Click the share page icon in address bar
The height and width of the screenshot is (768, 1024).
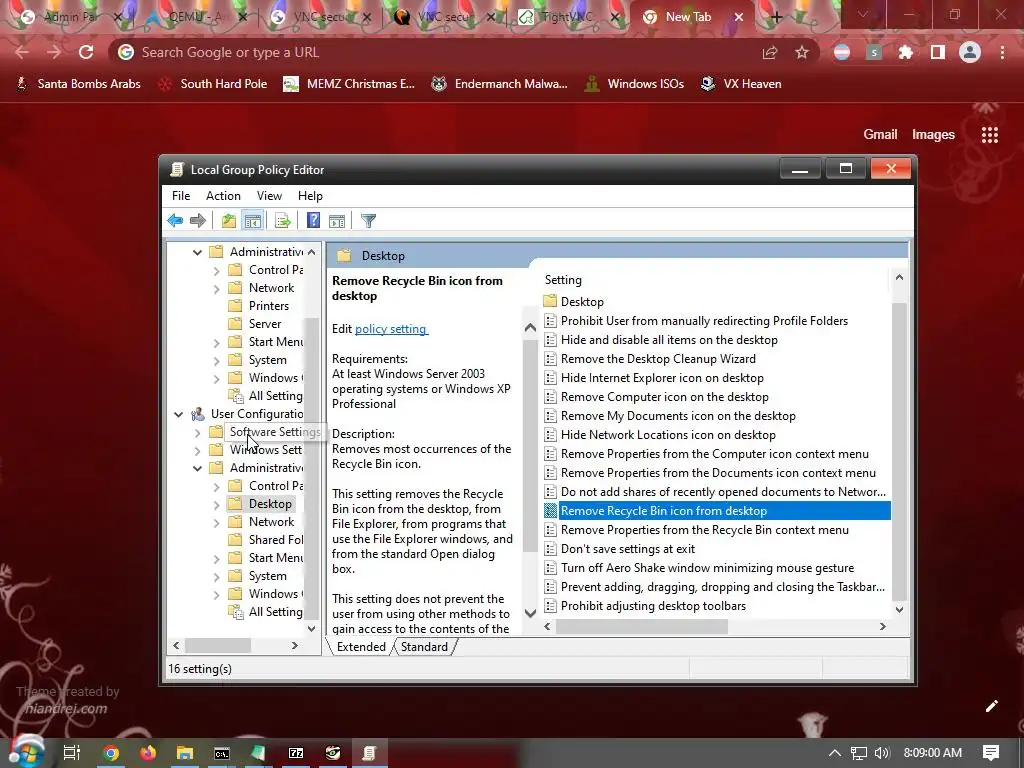pyautogui.click(x=770, y=52)
